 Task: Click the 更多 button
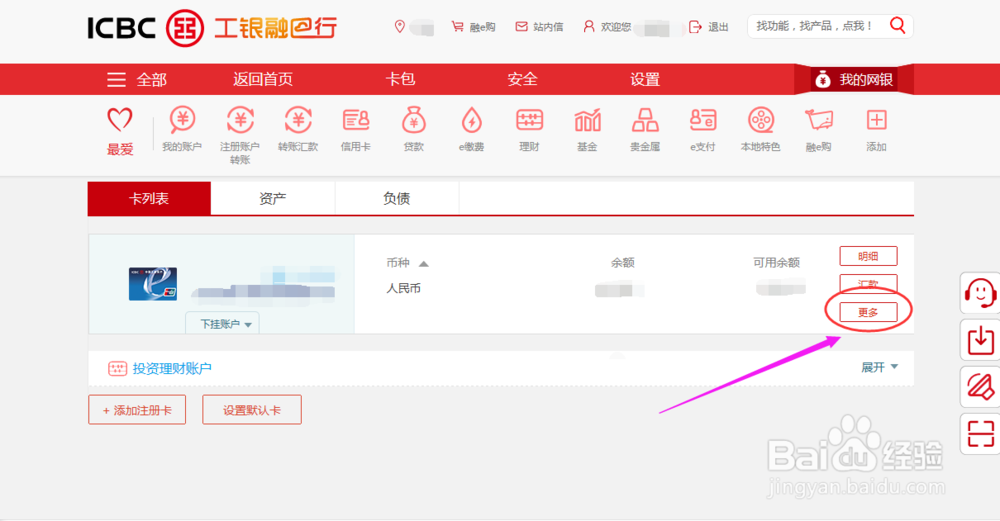click(x=868, y=312)
